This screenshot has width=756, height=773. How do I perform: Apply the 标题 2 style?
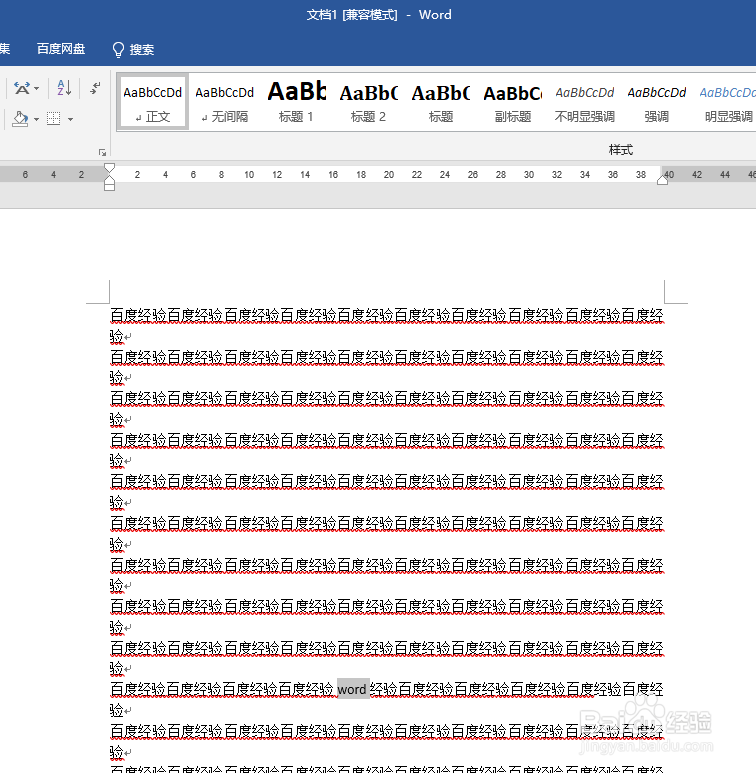368,103
